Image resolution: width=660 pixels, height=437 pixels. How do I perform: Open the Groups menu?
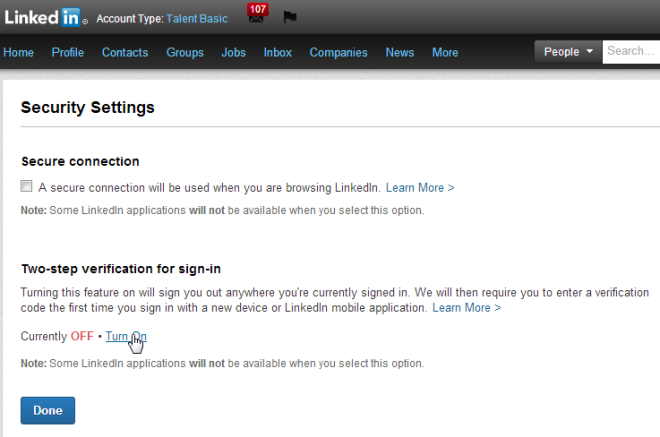(x=185, y=52)
